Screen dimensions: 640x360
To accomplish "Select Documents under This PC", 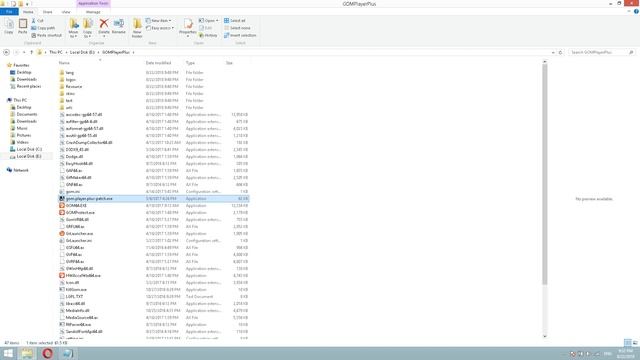I will (27, 114).
